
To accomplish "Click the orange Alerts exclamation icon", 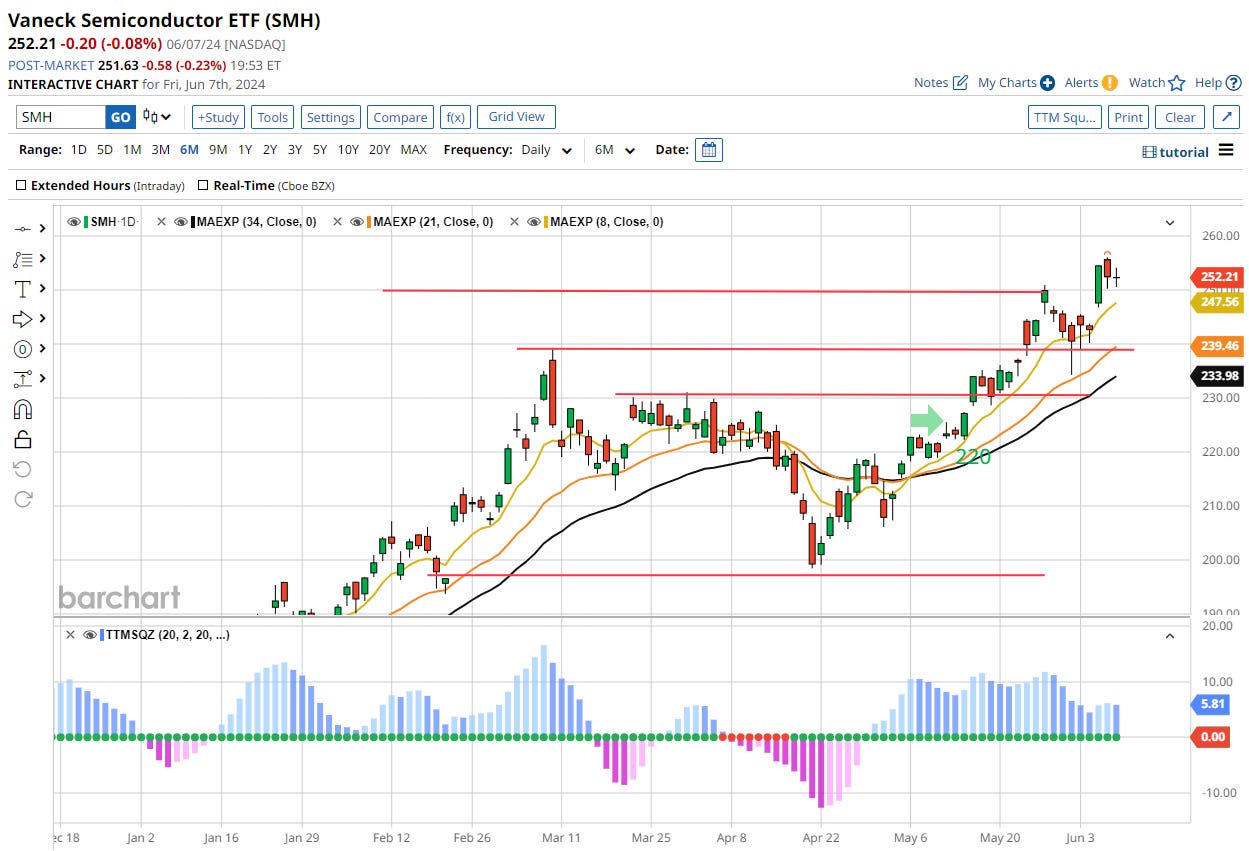I will pos(1109,83).
